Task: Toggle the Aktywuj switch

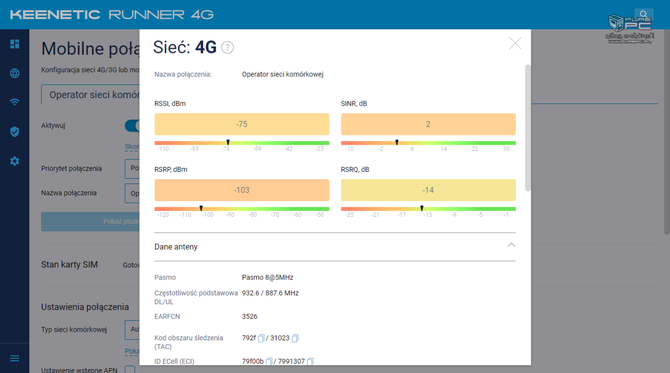Action: (x=132, y=126)
